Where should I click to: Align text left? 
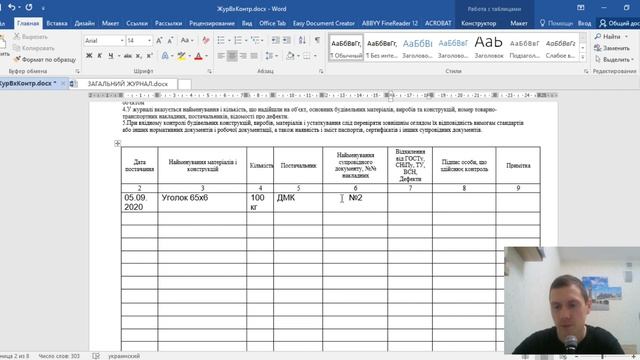coord(221,56)
